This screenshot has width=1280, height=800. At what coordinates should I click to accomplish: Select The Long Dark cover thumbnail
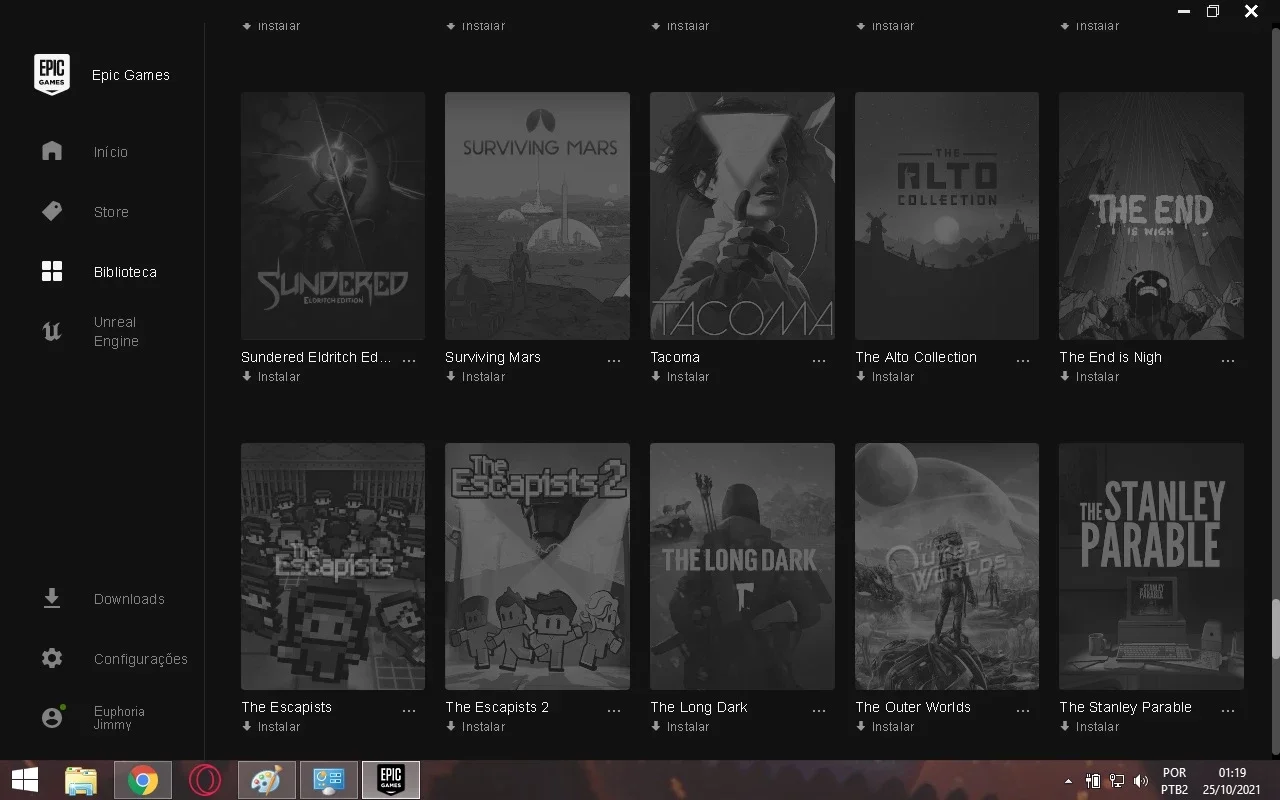tap(742, 566)
